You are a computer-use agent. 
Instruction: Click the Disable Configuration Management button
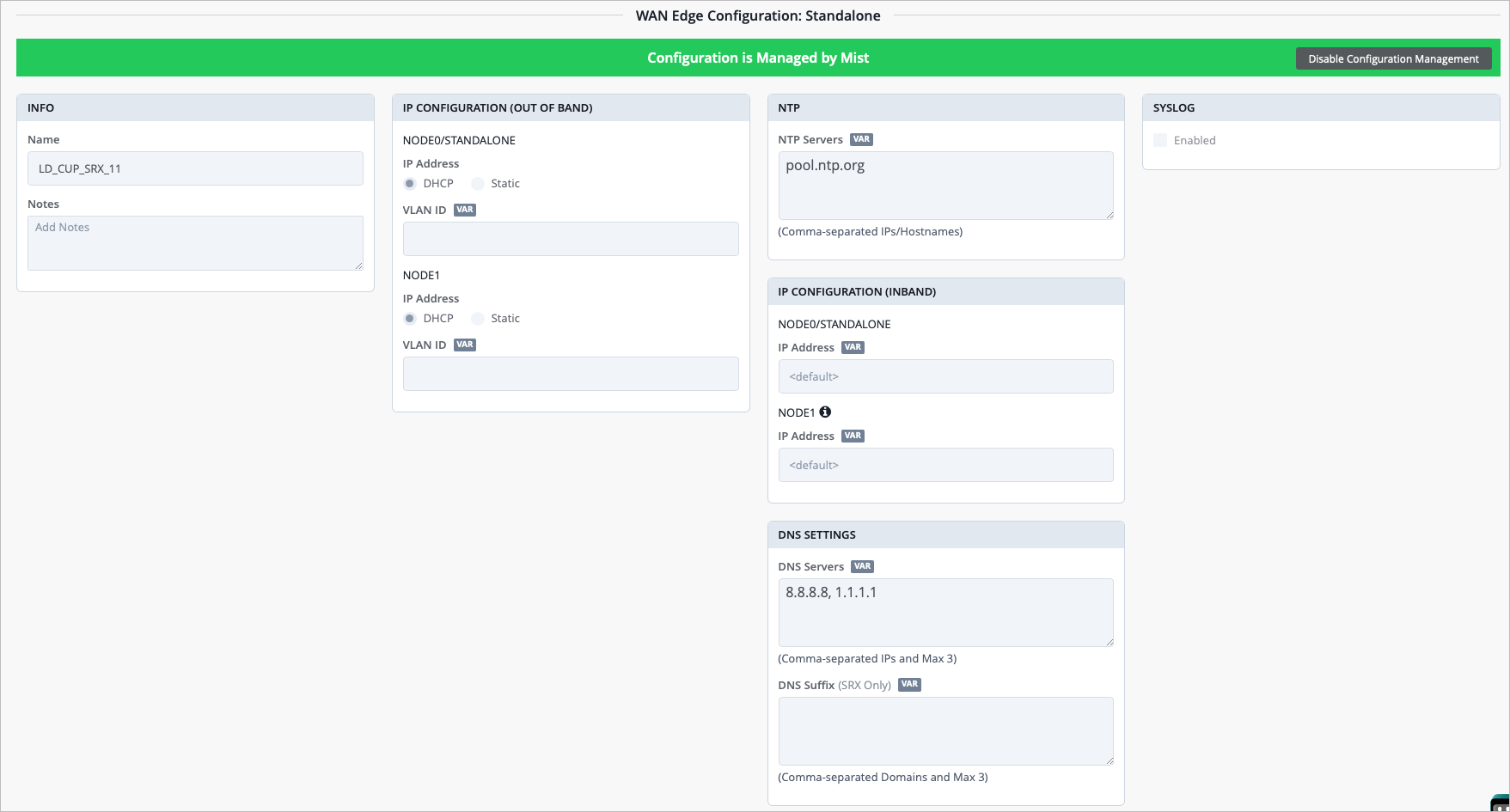1393,58
